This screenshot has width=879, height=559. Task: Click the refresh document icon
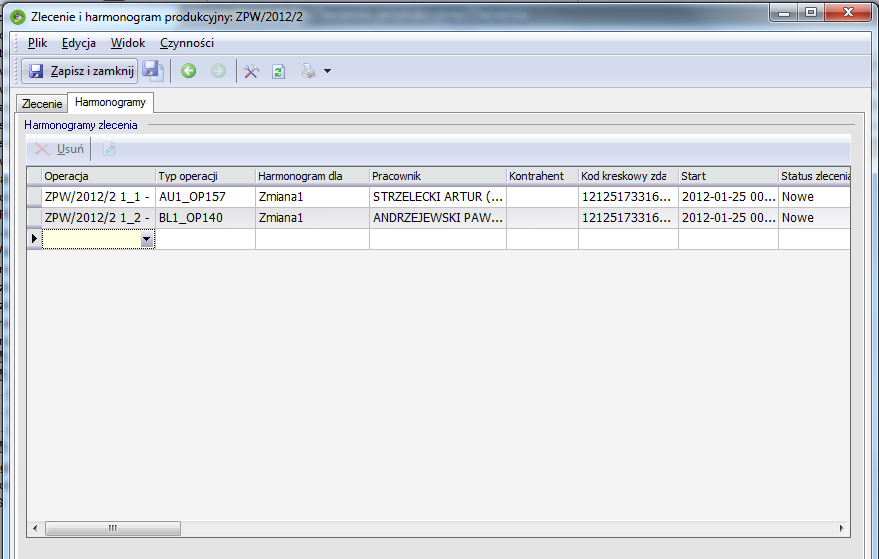(x=279, y=71)
